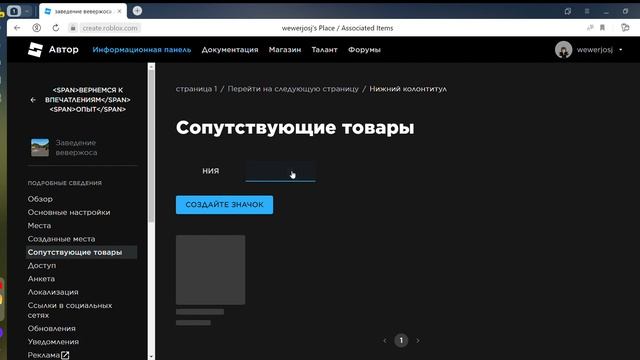This screenshot has width=640, height=360.
Task: Click the create.roblox.com address field
Action: tap(110, 28)
